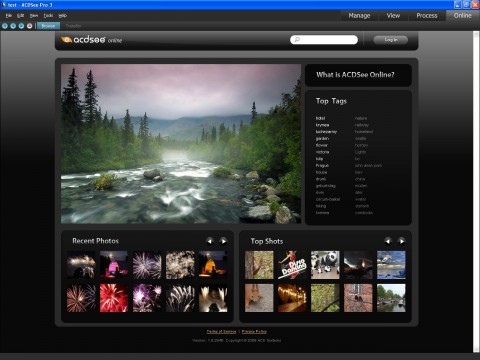This screenshot has height=360, width=480.
Task: Open the Dirty Dancing poster thumbnail
Action: click(292, 265)
